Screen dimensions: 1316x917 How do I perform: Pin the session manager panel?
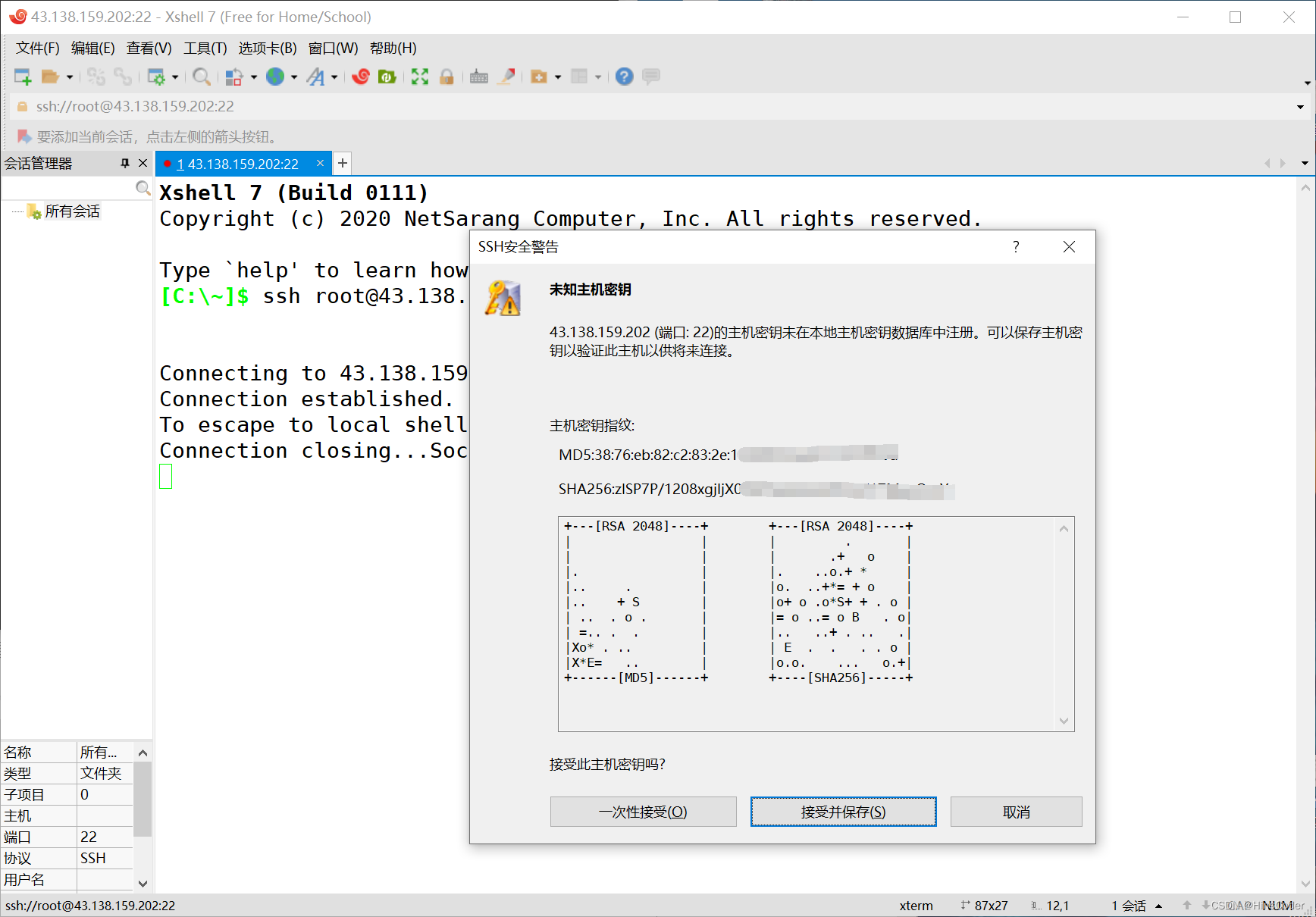point(125,163)
